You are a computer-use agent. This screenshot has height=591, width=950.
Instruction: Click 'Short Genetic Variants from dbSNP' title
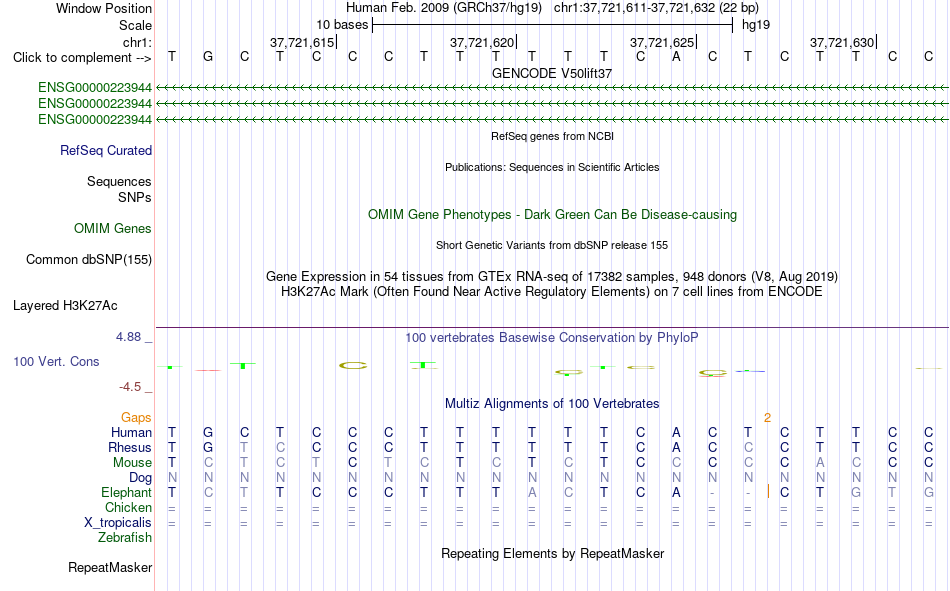click(x=552, y=245)
